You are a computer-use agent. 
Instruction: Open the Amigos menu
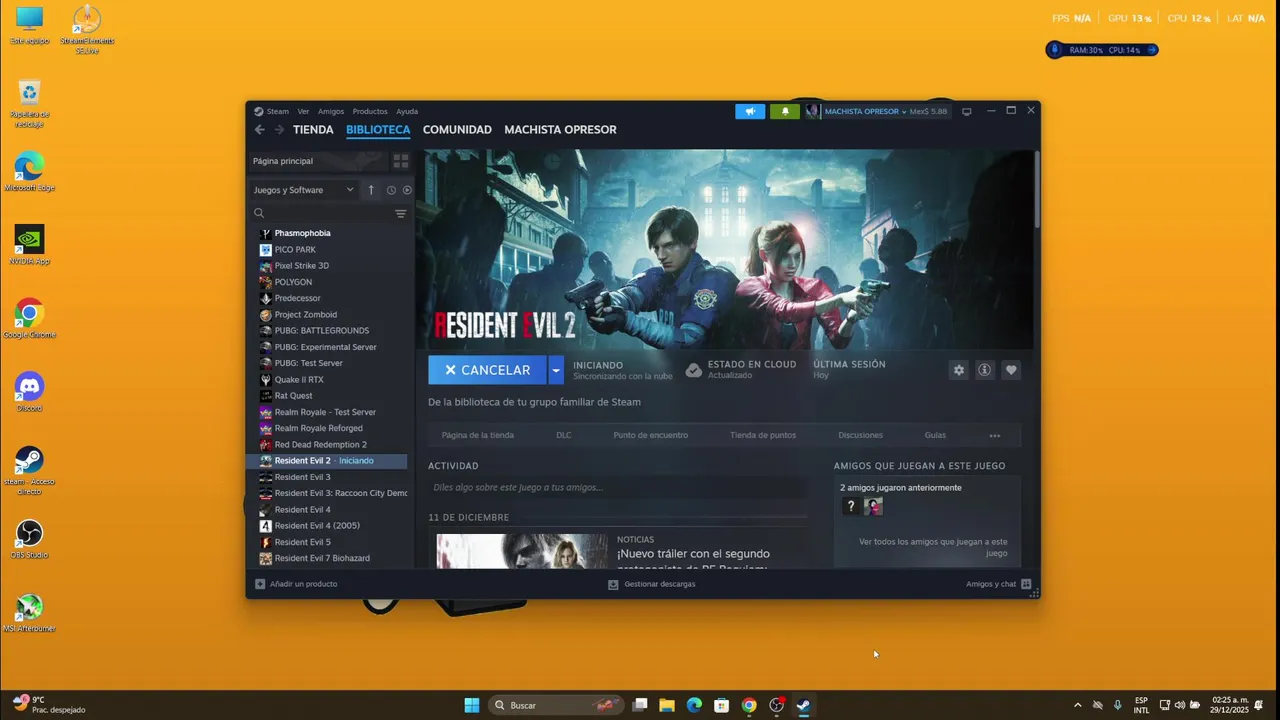331,111
